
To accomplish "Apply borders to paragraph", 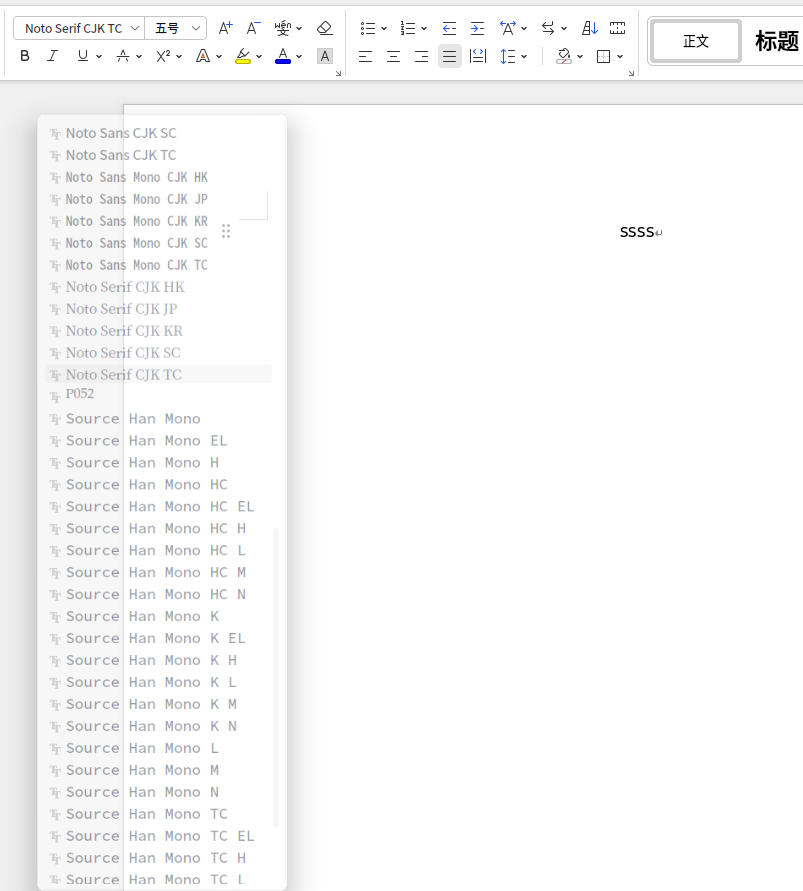I will pyautogui.click(x=604, y=56).
